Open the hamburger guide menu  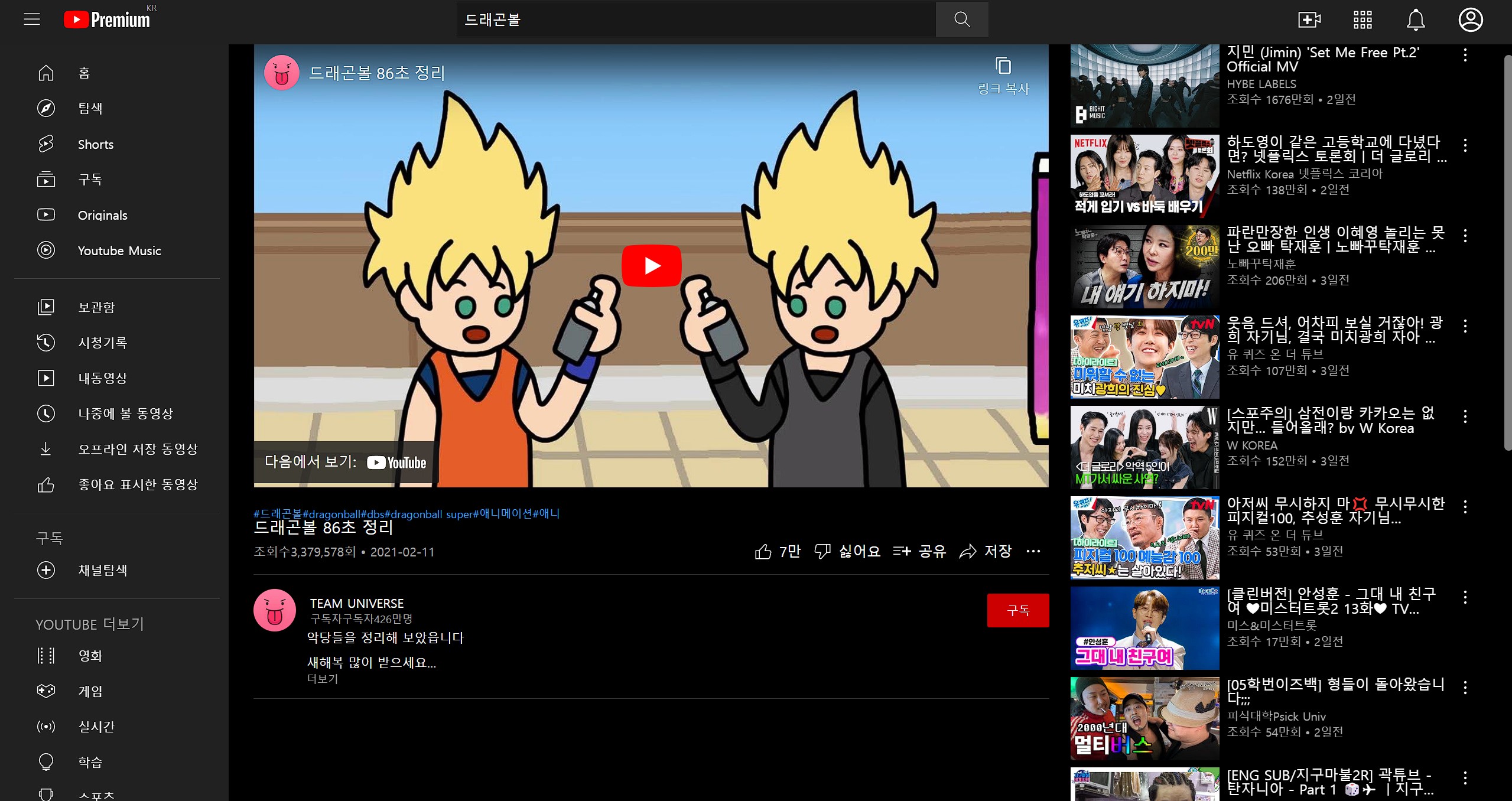[x=32, y=19]
